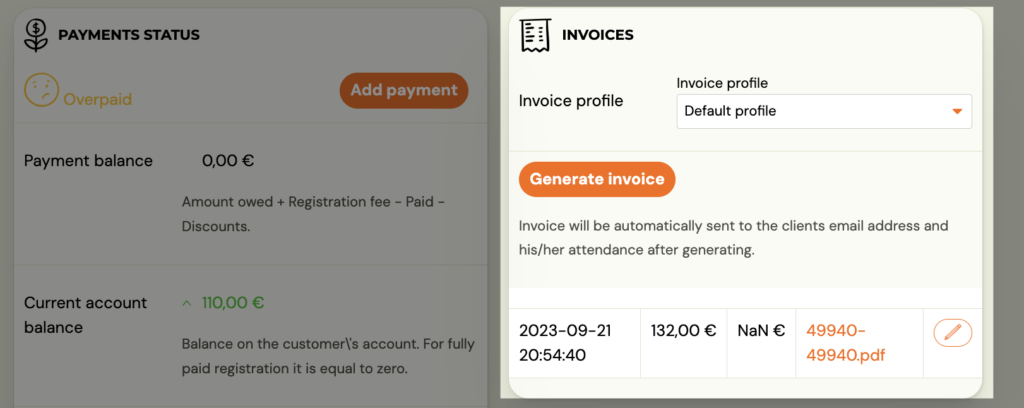Click the invoice date 2023-09-21 cell
This screenshot has width=1024, height=408.
(x=566, y=343)
